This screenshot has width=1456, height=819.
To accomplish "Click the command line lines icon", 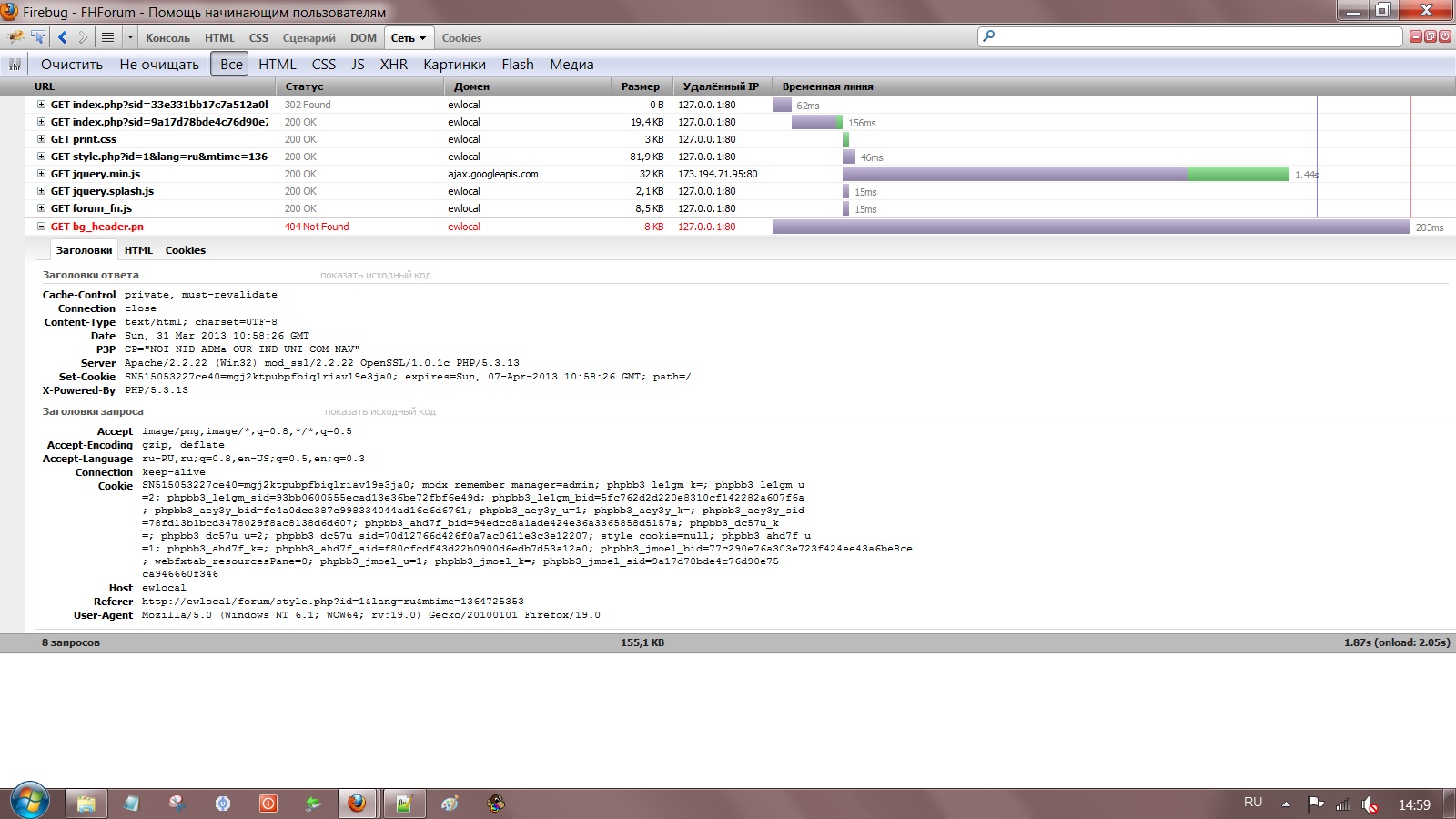I will (107, 37).
